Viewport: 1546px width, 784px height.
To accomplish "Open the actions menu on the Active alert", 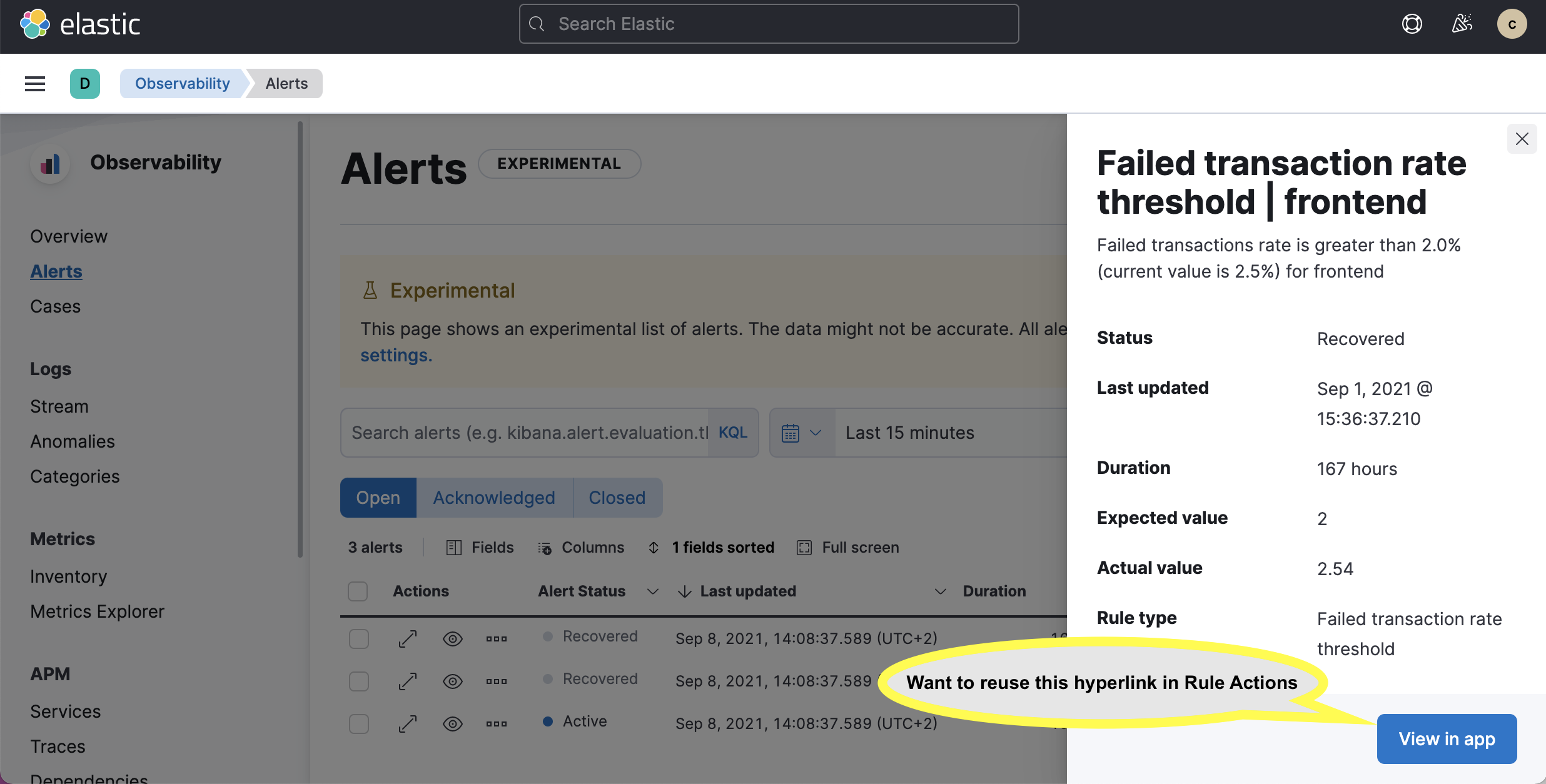I will pyautogui.click(x=496, y=723).
